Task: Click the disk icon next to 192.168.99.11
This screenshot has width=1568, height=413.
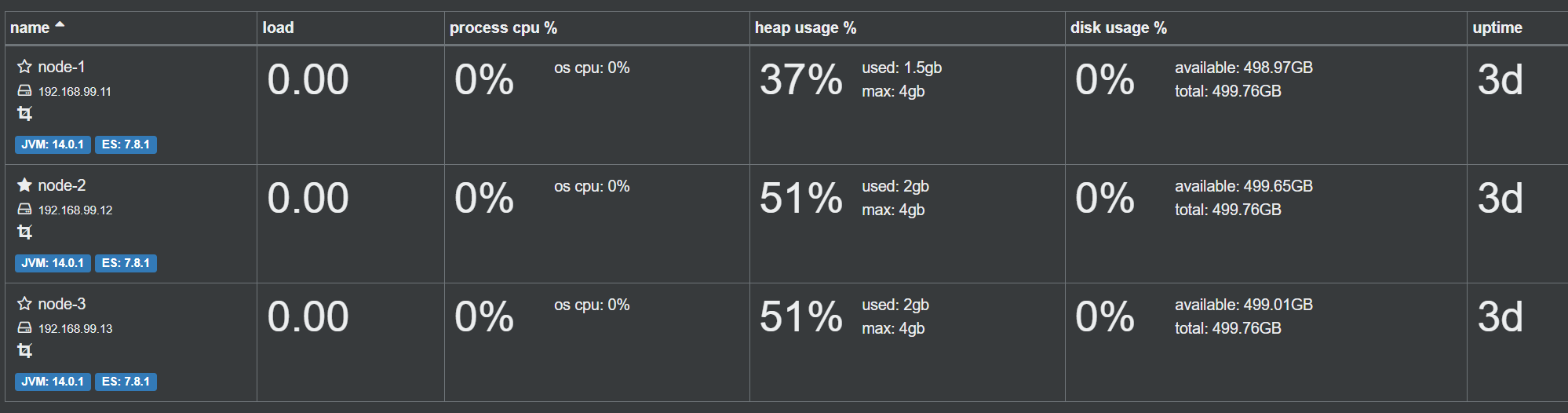Action: pyautogui.click(x=24, y=91)
